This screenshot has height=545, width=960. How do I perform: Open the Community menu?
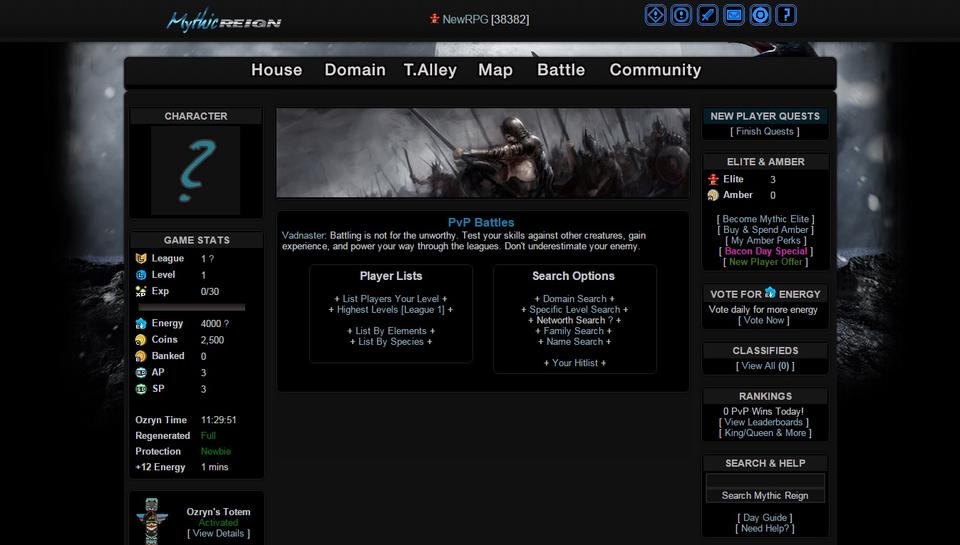pos(655,70)
